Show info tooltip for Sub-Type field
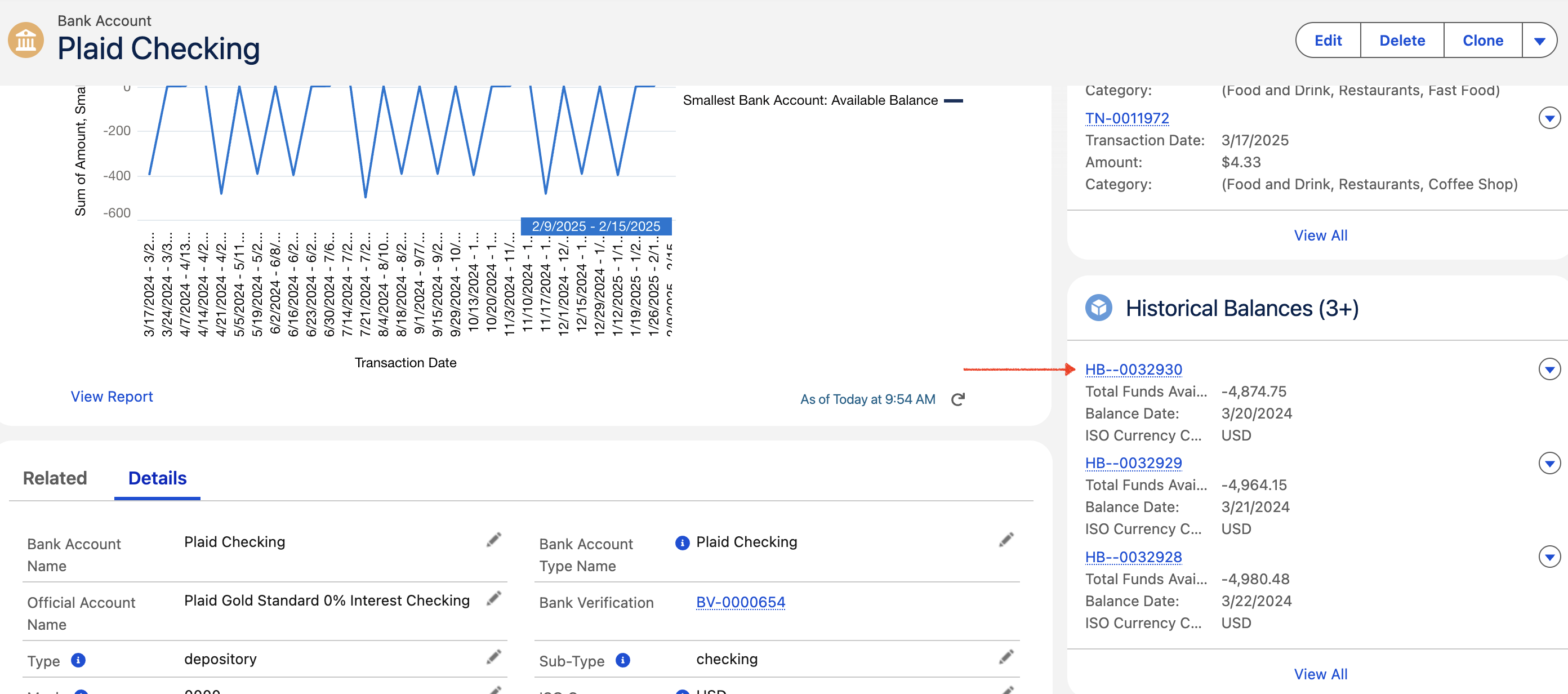Viewport: 1568px width, 694px height. pos(623,660)
